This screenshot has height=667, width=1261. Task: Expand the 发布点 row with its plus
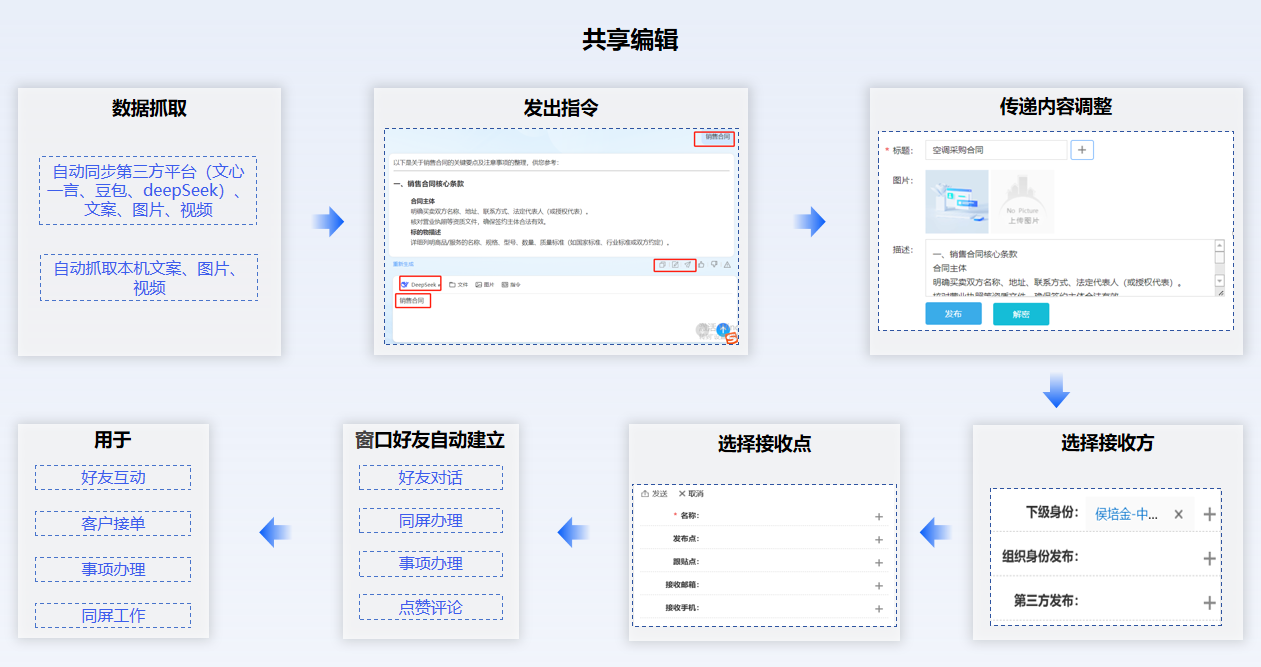879,540
